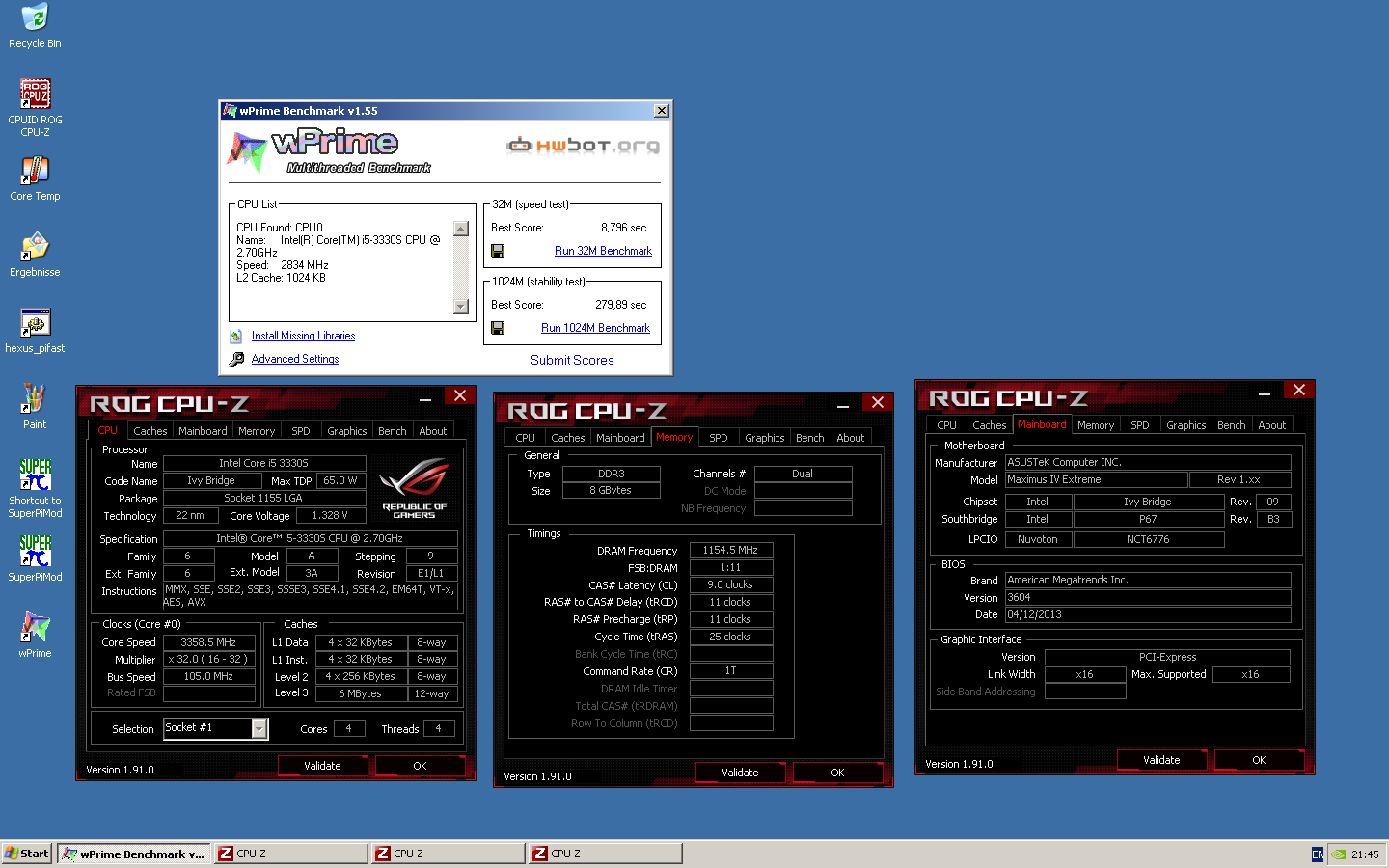Click the Maximus IV Extreme model field
Viewport: 1389px width, 868px height.
coord(1097,479)
